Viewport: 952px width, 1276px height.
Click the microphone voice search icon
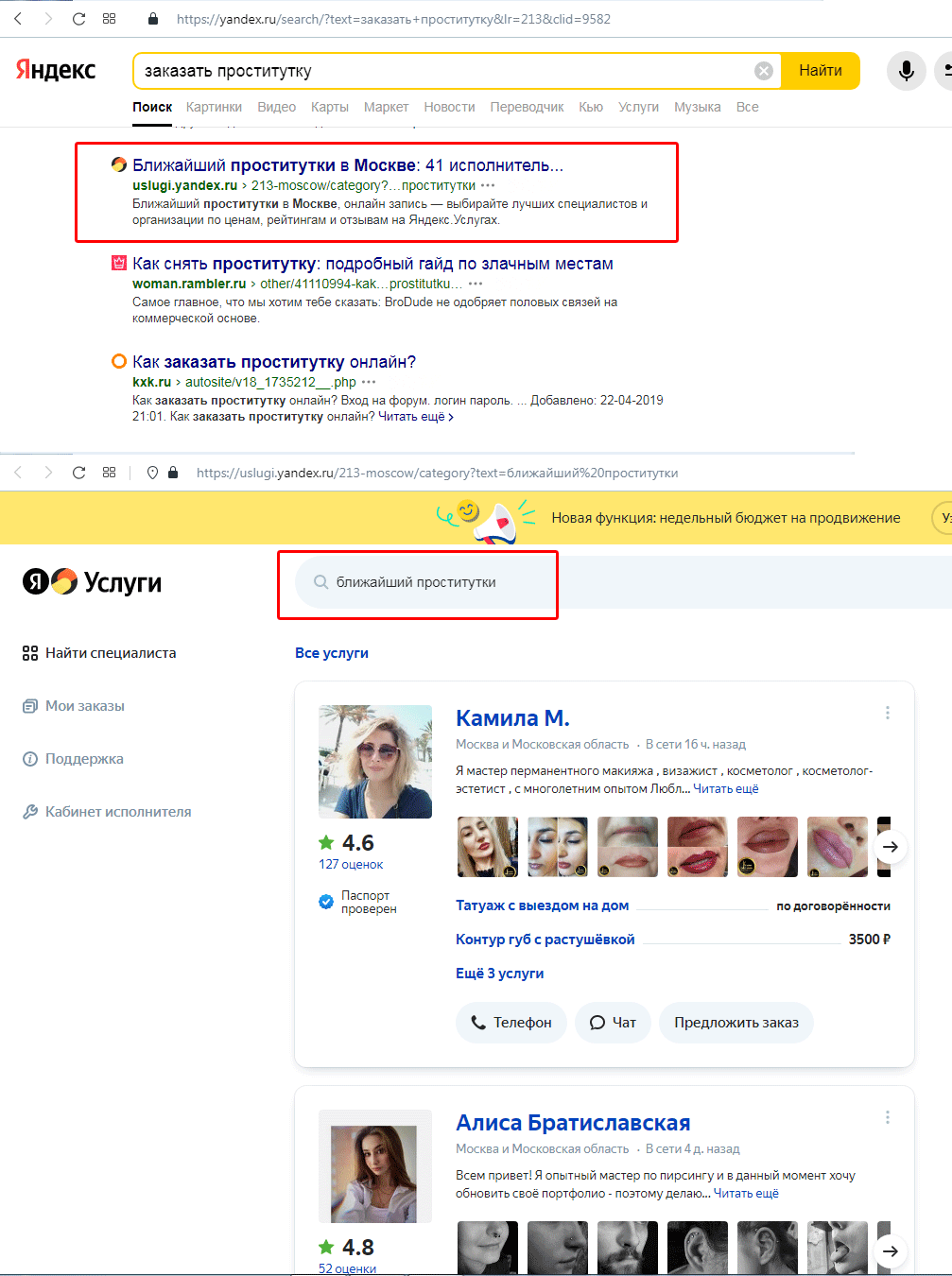pos(906,71)
